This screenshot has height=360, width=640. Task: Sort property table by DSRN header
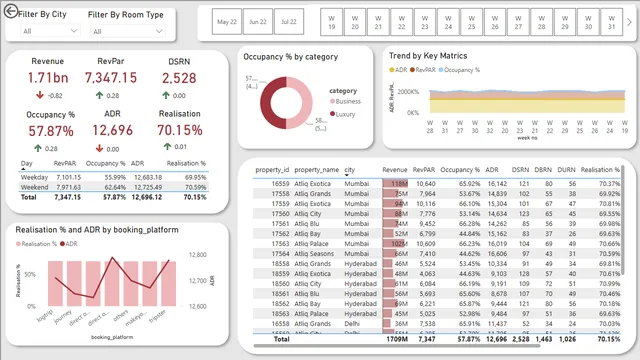click(x=520, y=169)
